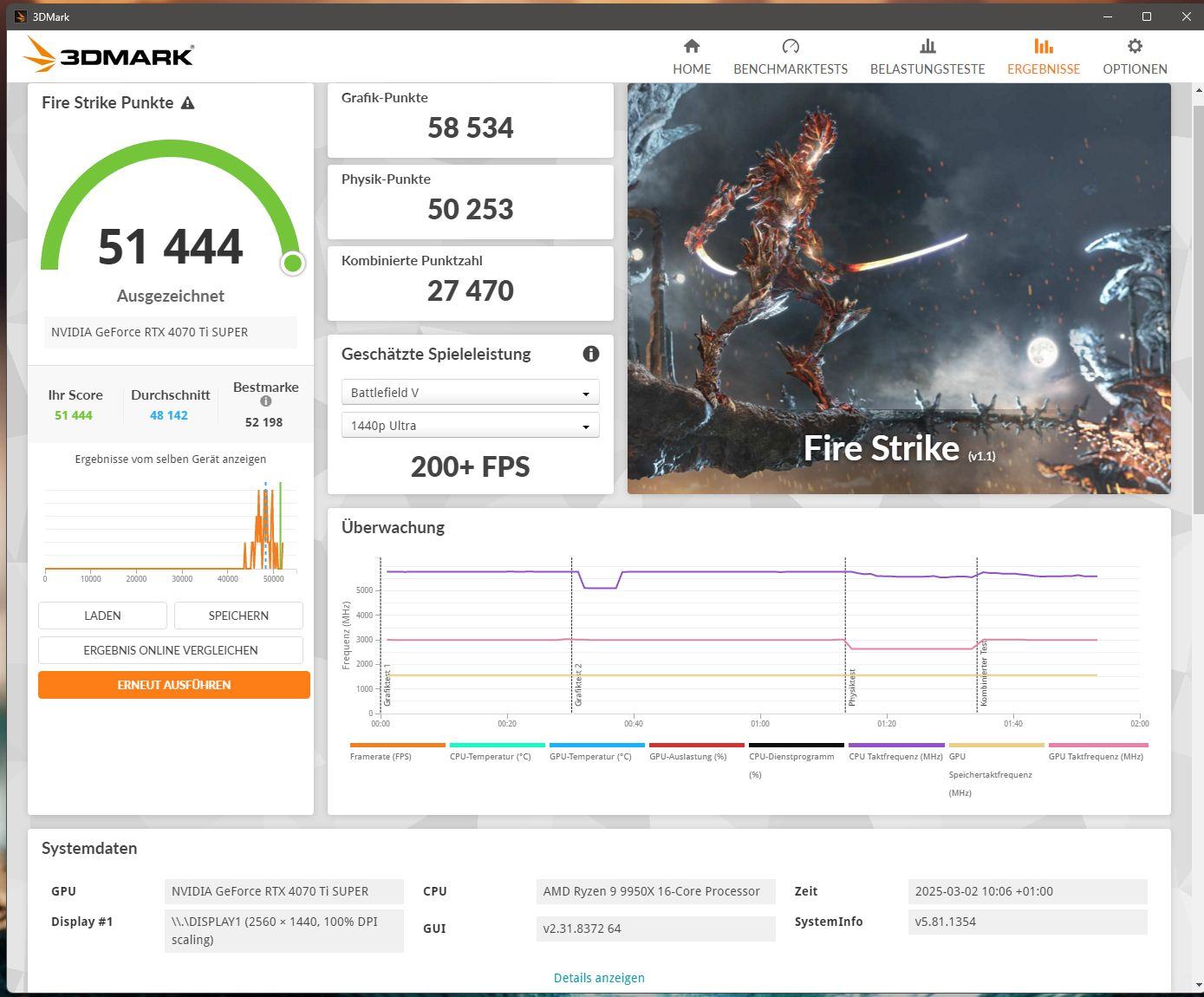
Task: Click the Optionen gear icon
Action: click(1135, 46)
